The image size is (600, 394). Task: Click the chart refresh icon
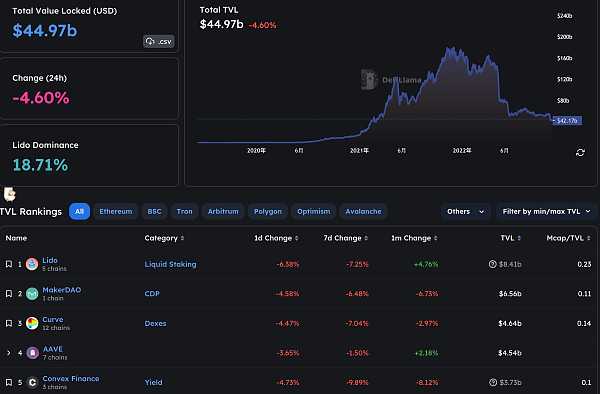point(580,153)
